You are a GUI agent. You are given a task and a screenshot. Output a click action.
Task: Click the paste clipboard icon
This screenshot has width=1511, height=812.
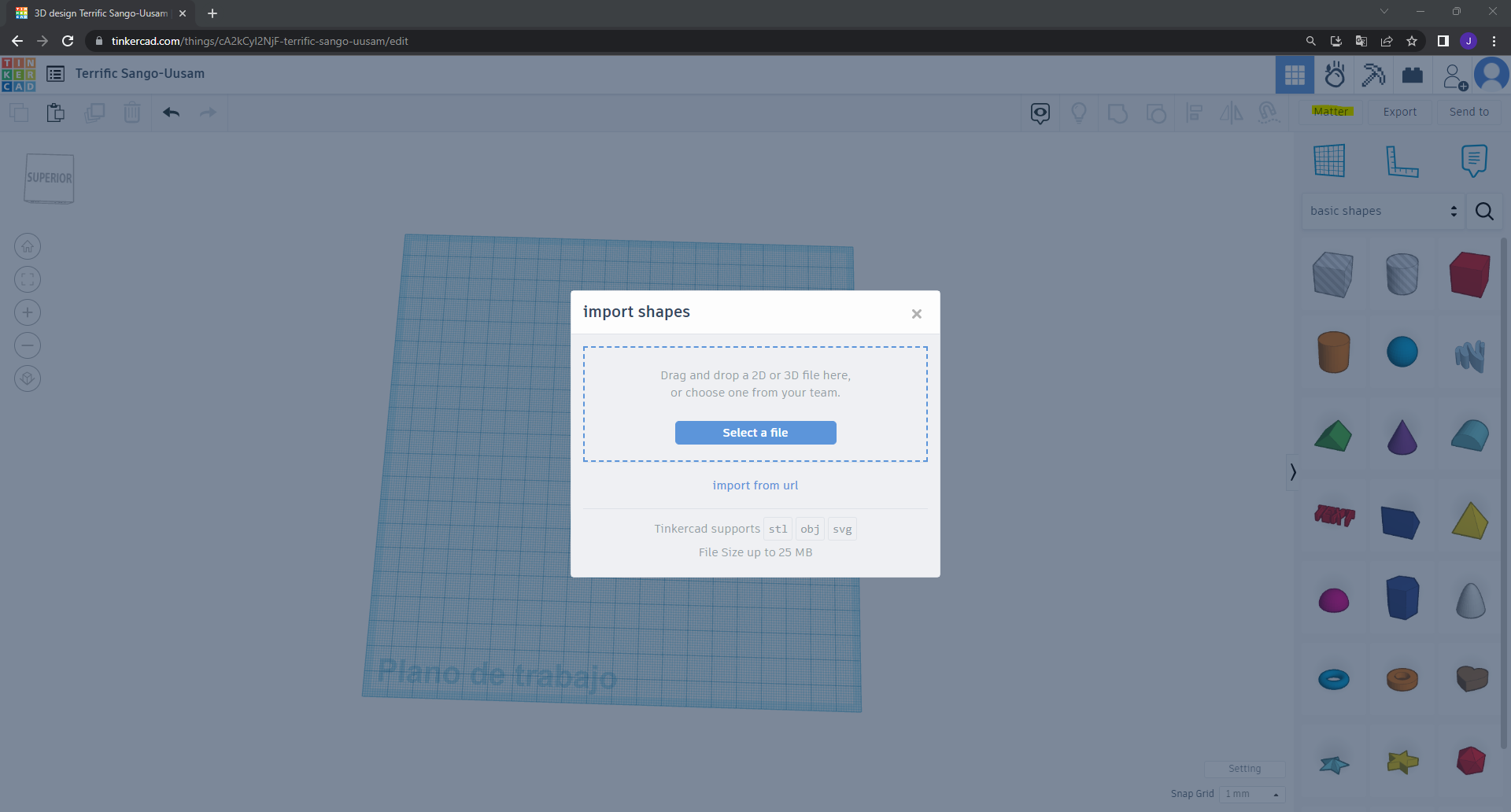[x=55, y=113]
